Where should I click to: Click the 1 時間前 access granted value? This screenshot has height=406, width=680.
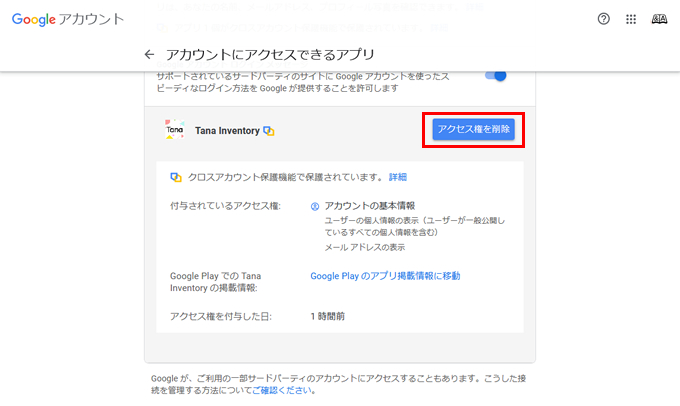click(327, 316)
